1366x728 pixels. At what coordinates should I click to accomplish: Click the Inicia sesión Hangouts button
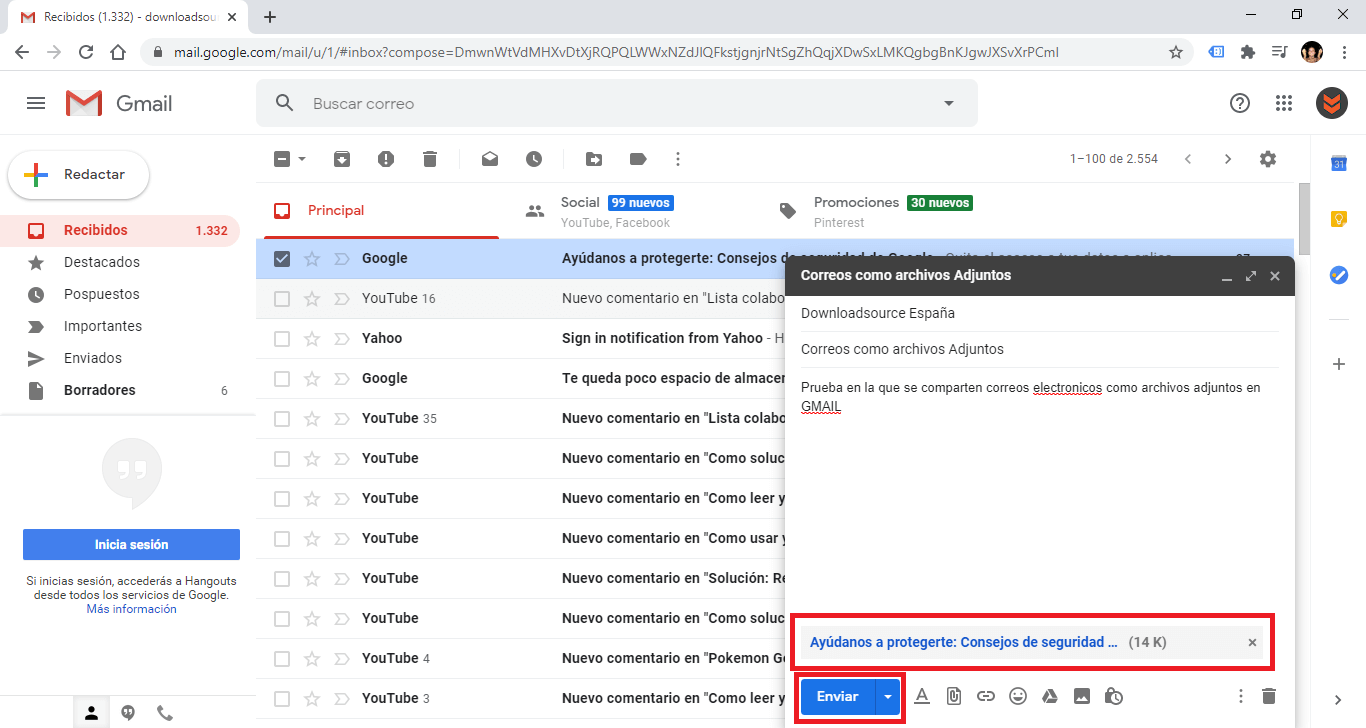point(131,545)
